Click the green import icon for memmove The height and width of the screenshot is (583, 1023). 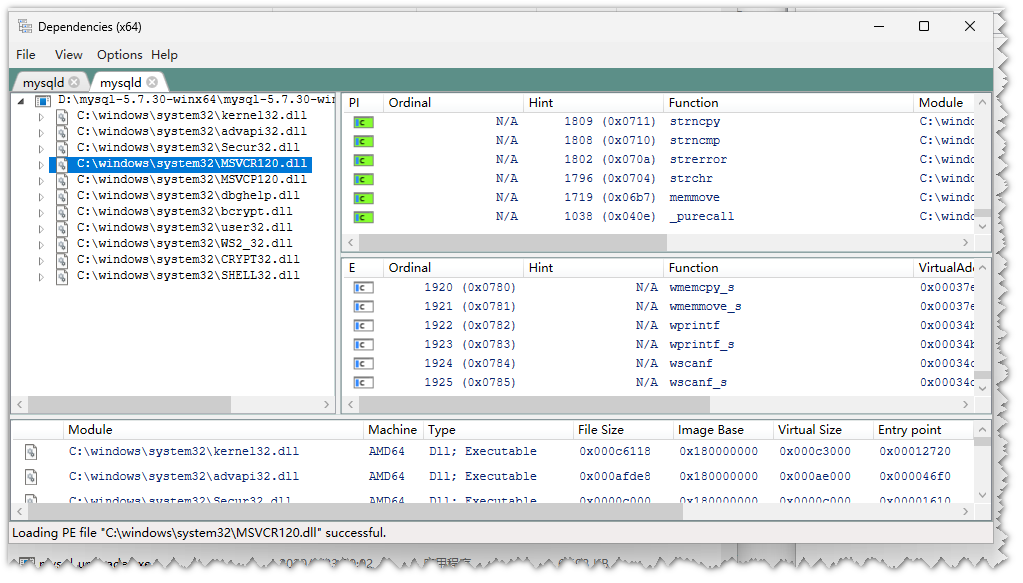pos(363,198)
